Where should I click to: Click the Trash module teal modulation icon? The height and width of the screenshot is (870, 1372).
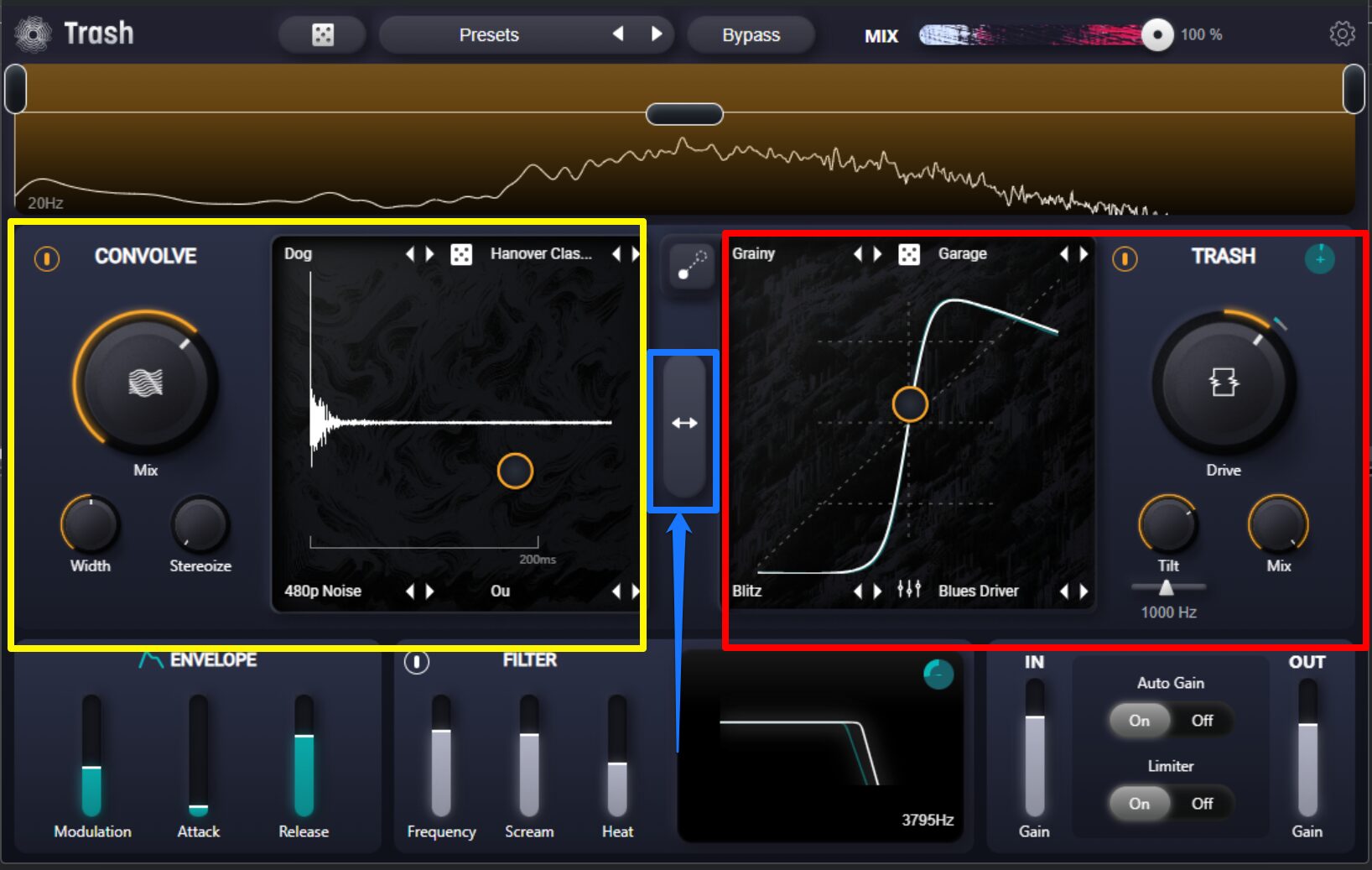1320,258
